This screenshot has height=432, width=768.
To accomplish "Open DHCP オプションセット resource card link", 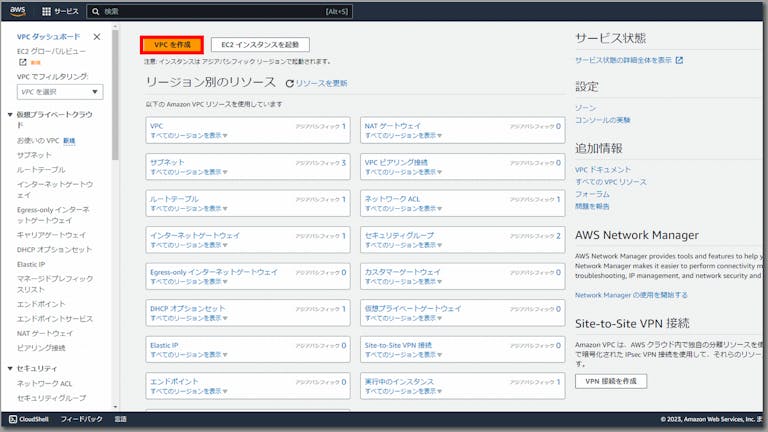I will coord(188,309).
